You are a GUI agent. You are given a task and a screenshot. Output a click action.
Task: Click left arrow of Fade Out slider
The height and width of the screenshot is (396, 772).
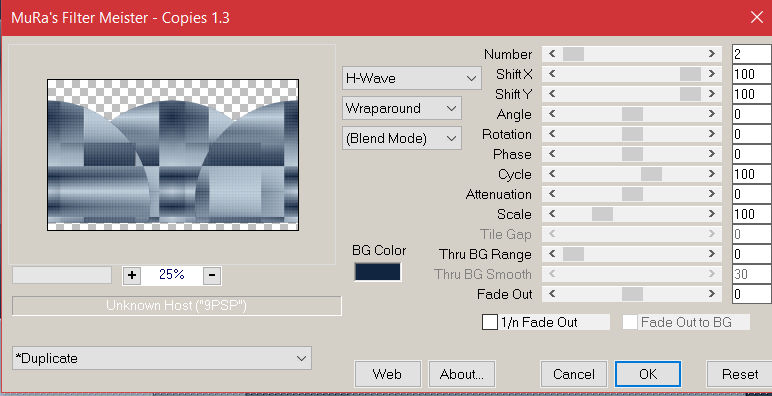552,294
